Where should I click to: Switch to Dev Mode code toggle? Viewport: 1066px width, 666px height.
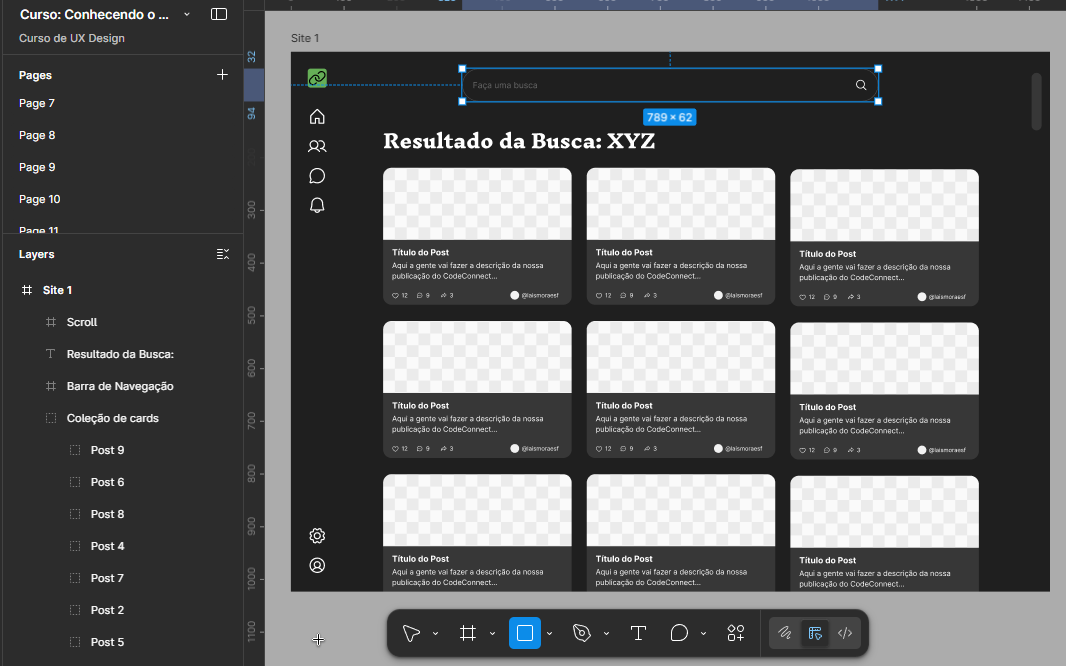845,633
